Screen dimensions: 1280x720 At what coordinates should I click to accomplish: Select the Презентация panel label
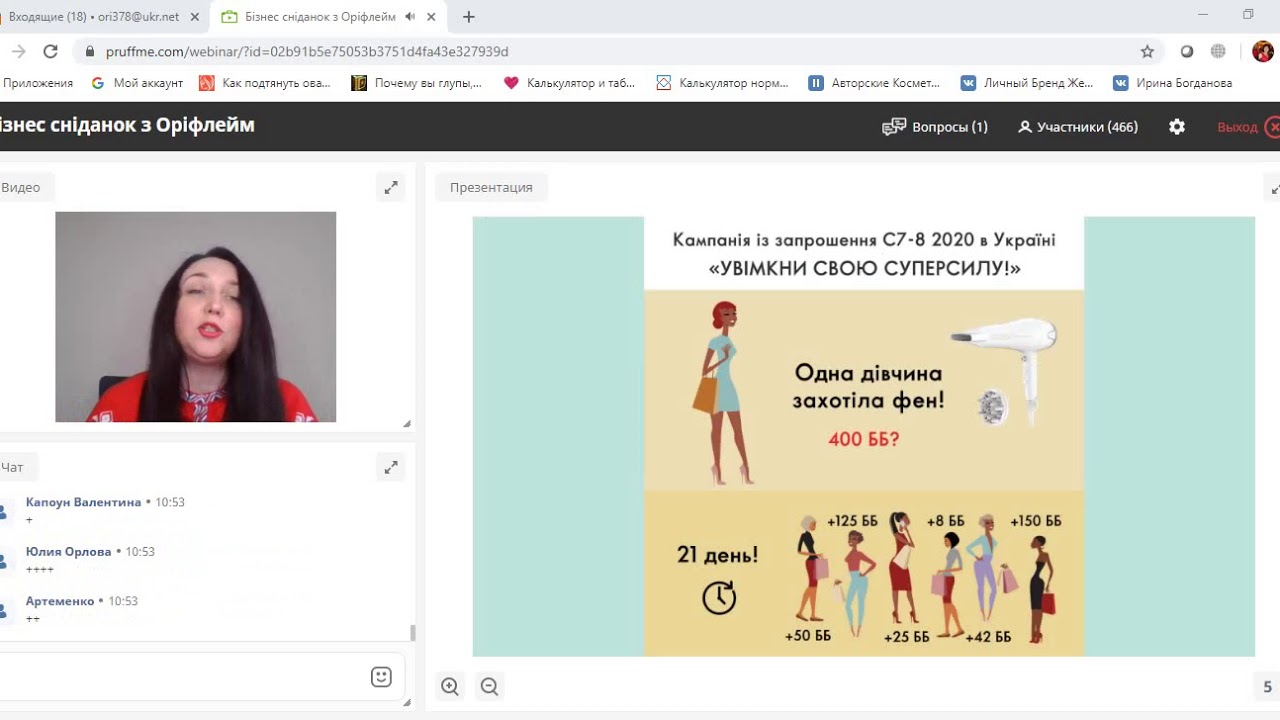(x=491, y=187)
